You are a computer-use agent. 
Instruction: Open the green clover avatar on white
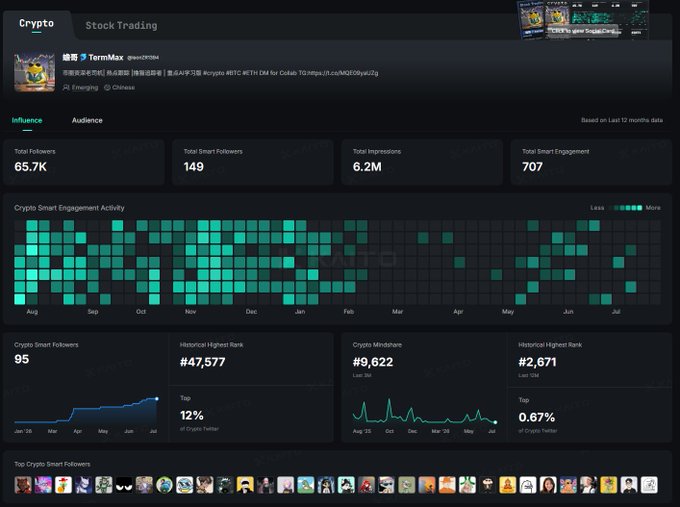[468, 485]
